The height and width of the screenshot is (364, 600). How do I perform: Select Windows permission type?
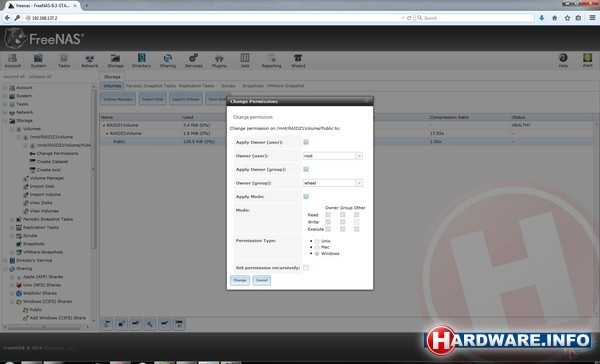pyautogui.click(x=317, y=253)
